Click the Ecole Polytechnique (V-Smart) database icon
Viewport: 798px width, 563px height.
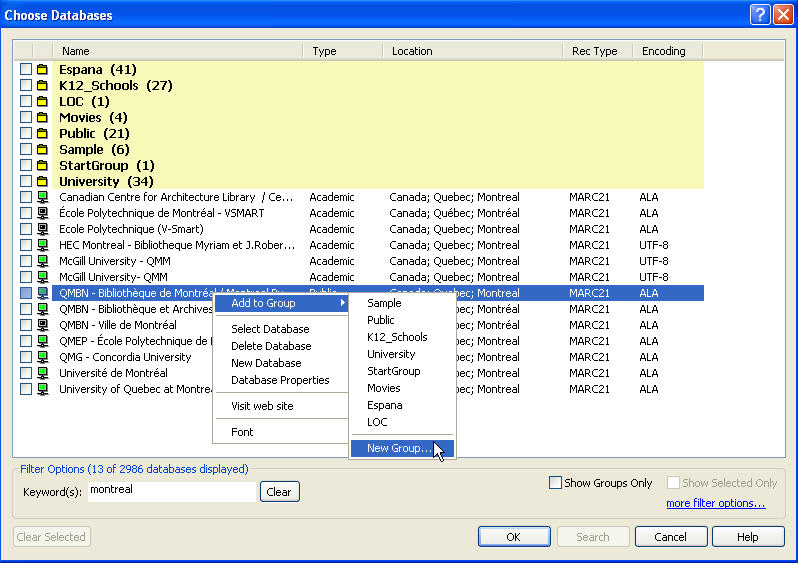43,229
